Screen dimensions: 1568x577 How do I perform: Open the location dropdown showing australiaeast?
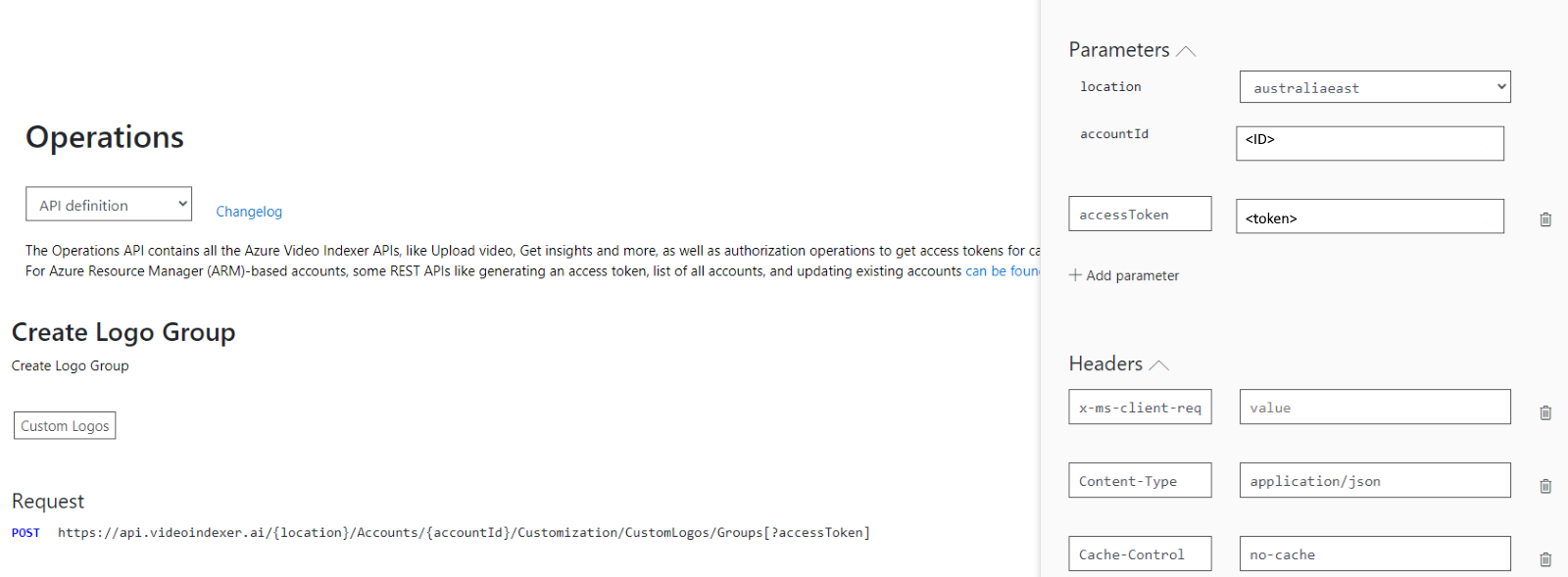[1375, 87]
